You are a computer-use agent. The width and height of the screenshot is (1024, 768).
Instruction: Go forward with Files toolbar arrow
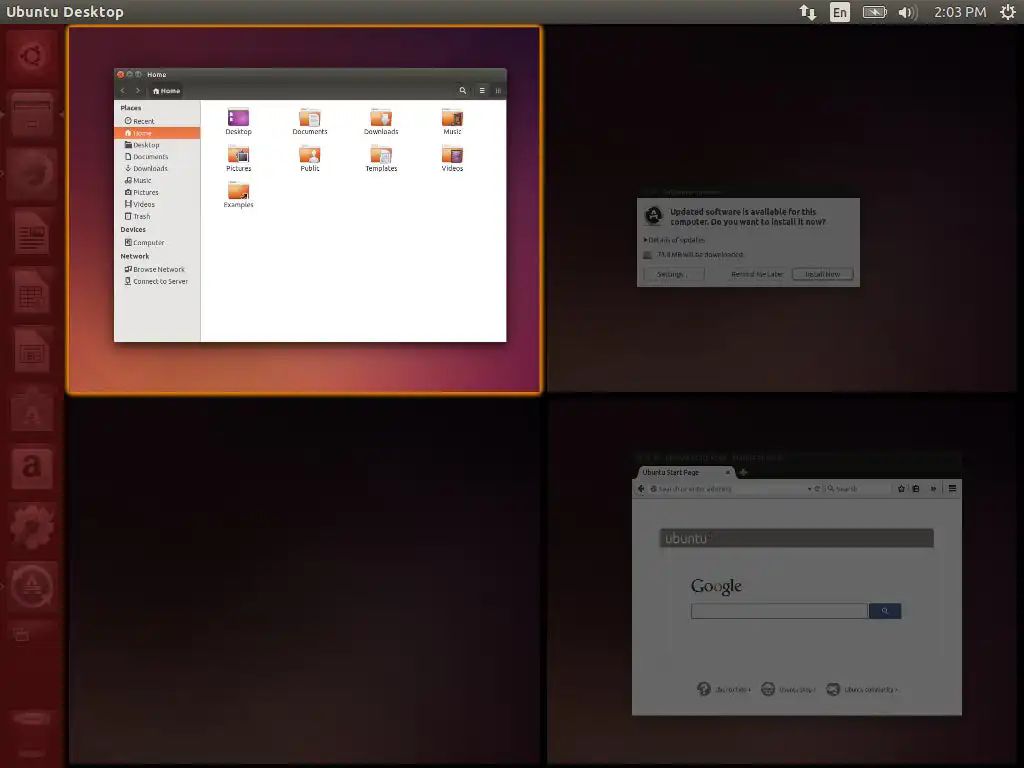coord(138,91)
